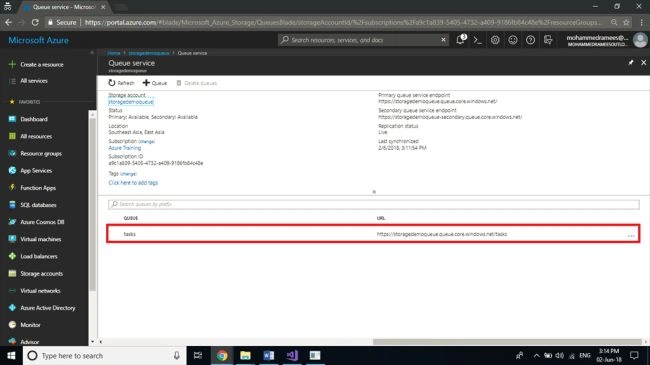Open the storagedemoqueue storage account link

click(131, 102)
